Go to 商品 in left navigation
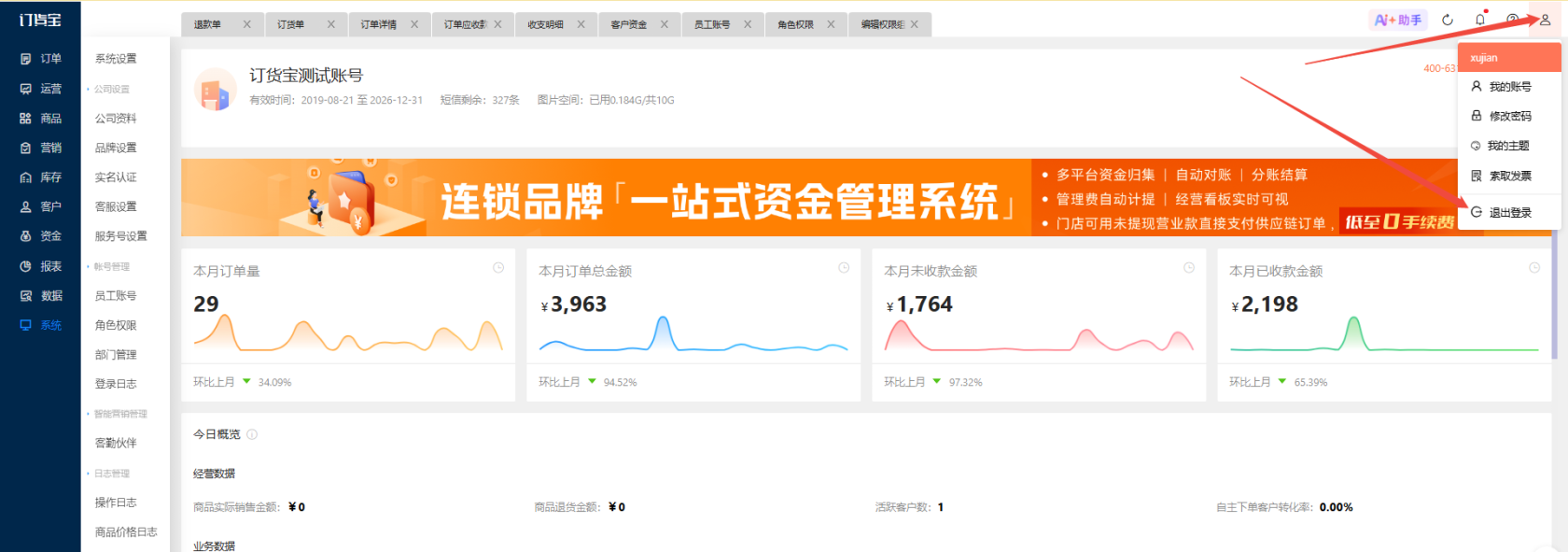Screen dimensions: 1568x552 40,119
